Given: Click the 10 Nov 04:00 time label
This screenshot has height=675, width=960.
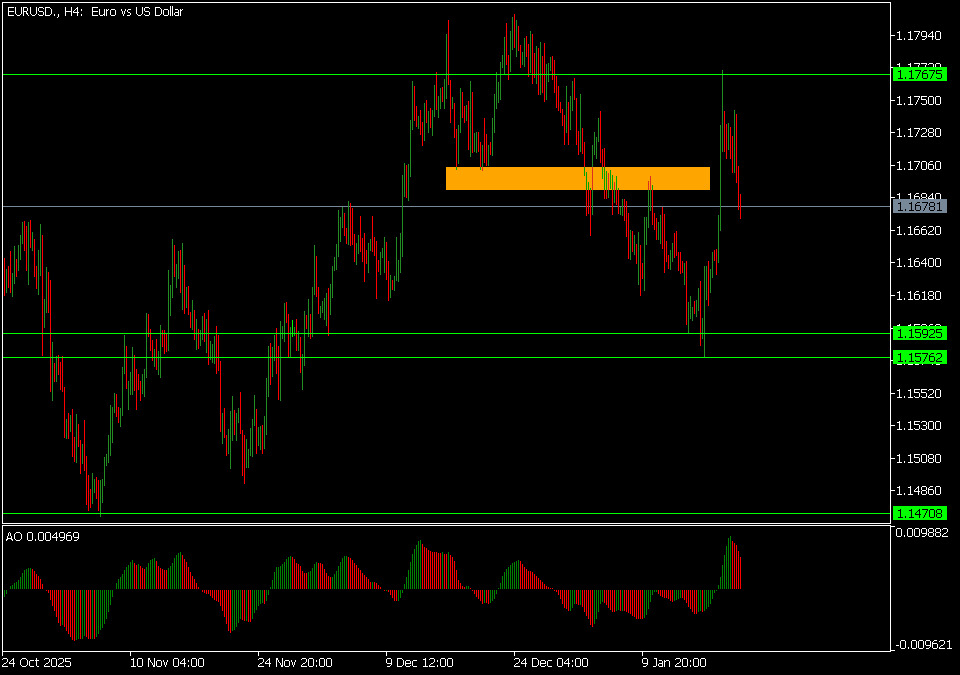Looking at the screenshot, I should tap(167, 662).
